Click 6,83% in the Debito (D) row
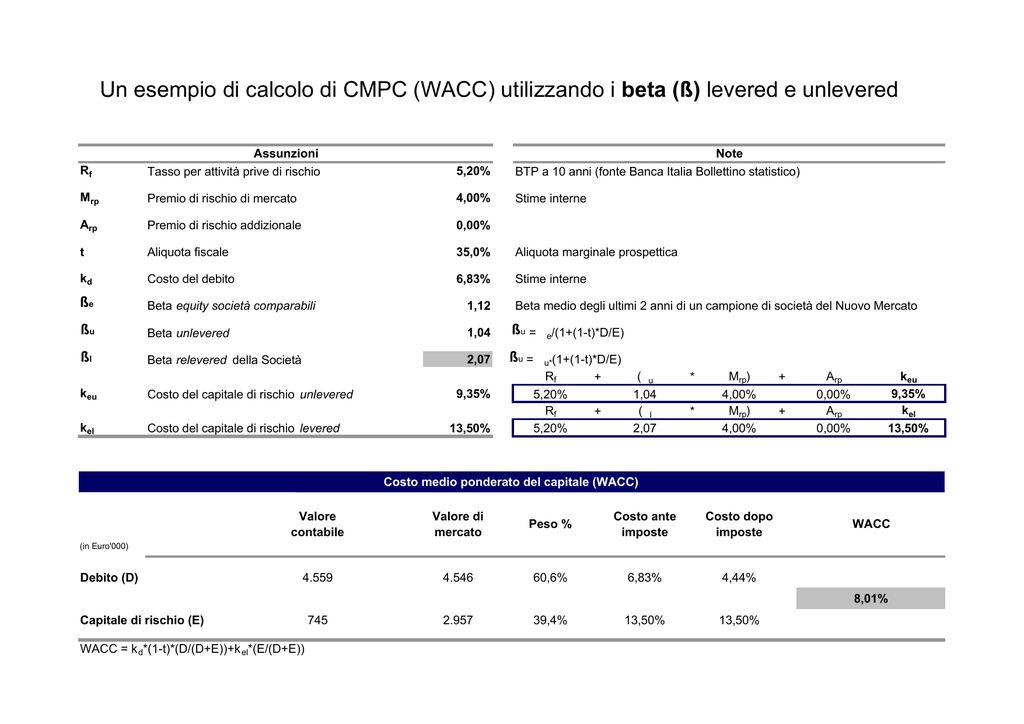This screenshot has width=1024, height=724. [x=645, y=578]
